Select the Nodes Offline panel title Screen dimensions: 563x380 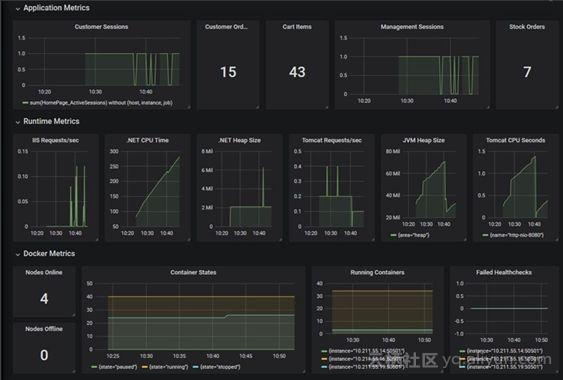point(44,329)
